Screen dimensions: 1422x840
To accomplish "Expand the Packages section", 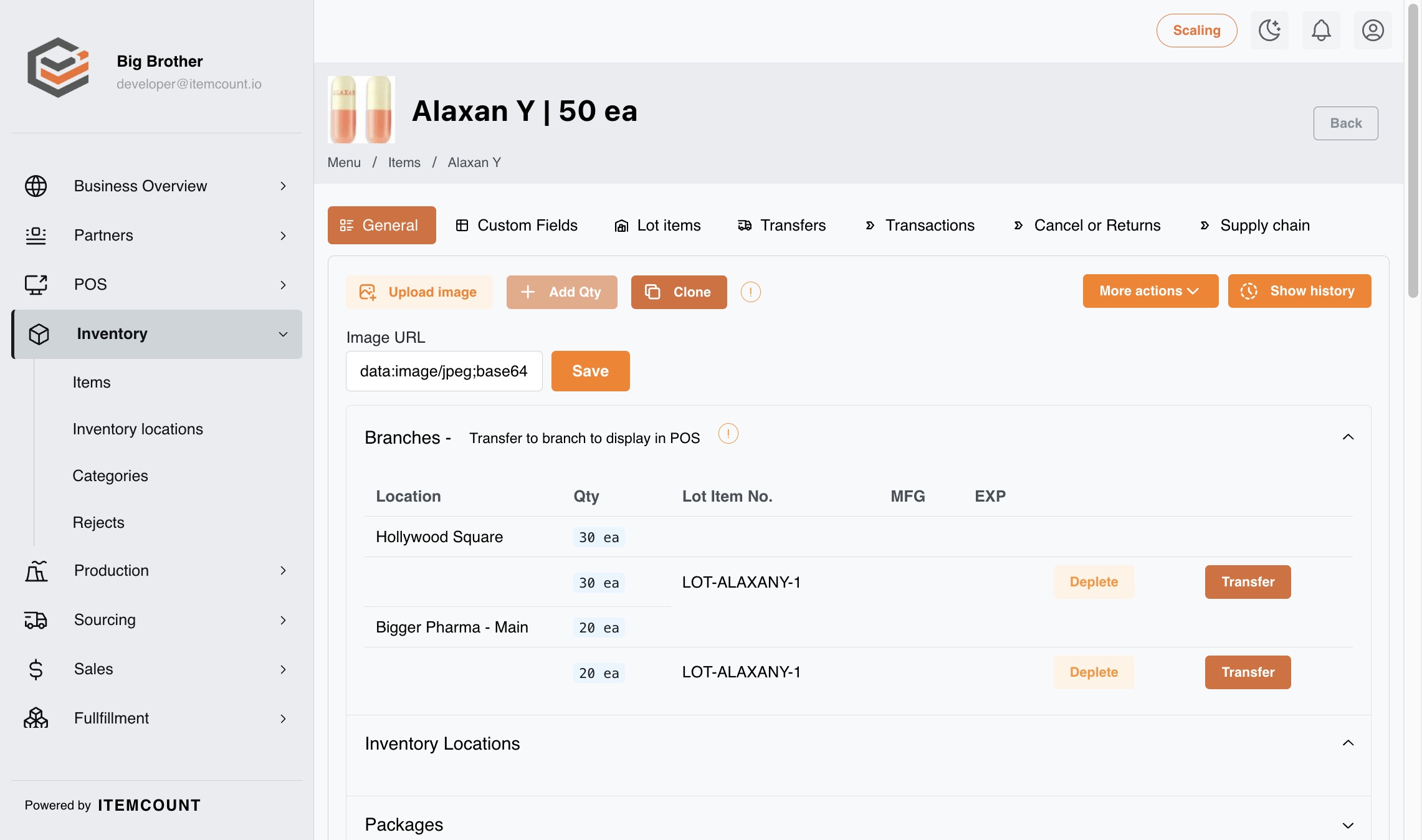I will 1348,825.
